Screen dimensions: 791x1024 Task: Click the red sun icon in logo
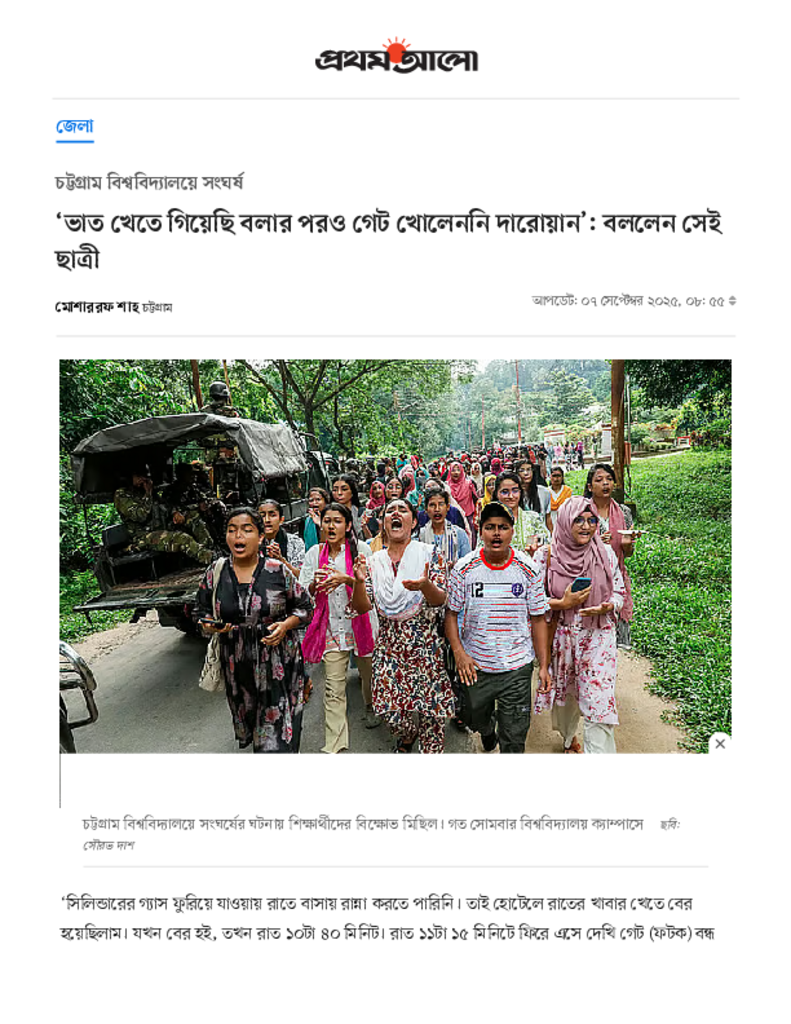tap(396, 49)
